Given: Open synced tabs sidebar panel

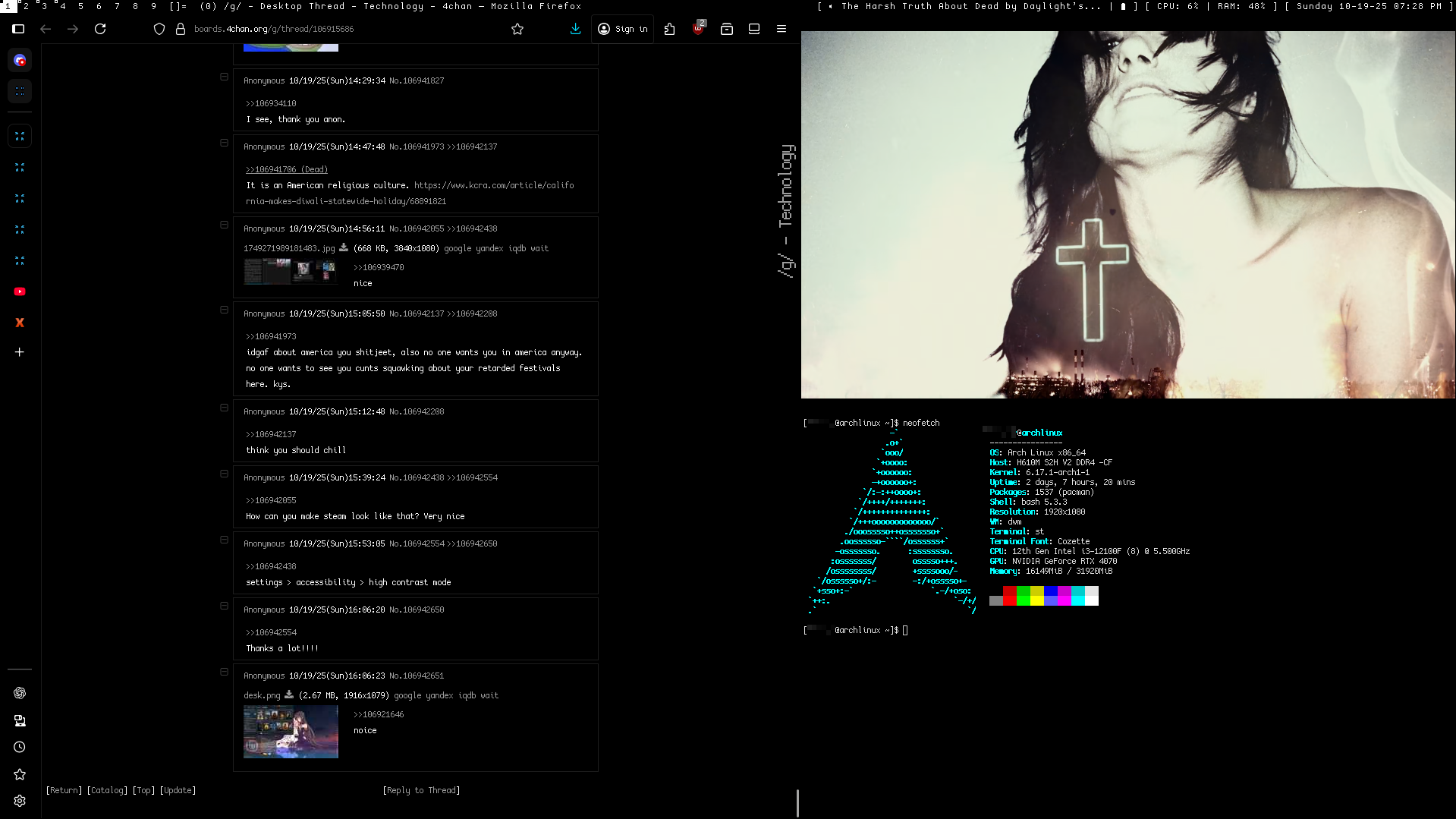Looking at the screenshot, I should coord(20,720).
